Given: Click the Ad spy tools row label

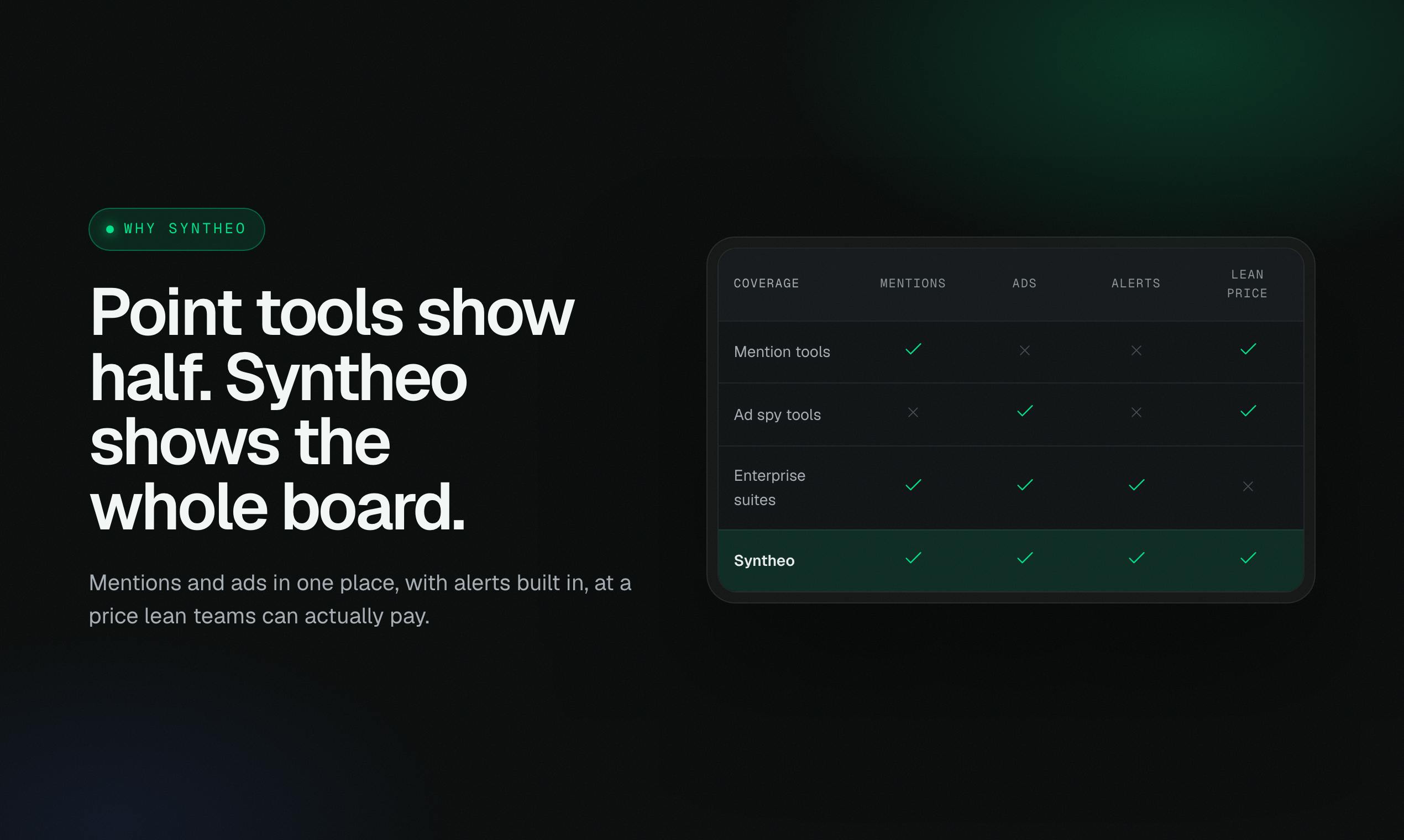Looking at the screenshot, I should tap(777, 415).
